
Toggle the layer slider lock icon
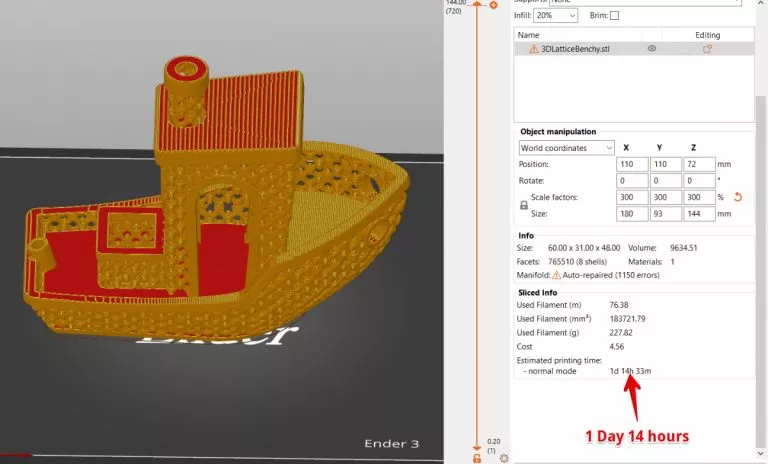pyautogui.click(x=477, y=459)
